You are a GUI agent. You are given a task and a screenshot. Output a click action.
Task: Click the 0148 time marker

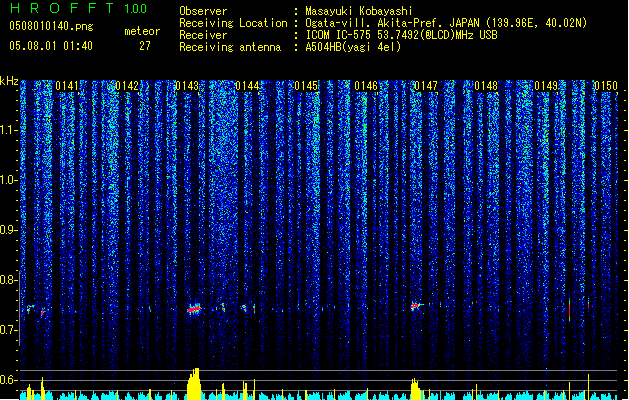[486, 86]
